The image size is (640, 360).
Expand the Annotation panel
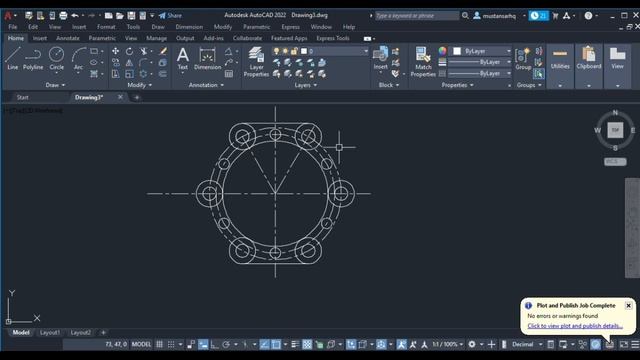tap(206, 85)
